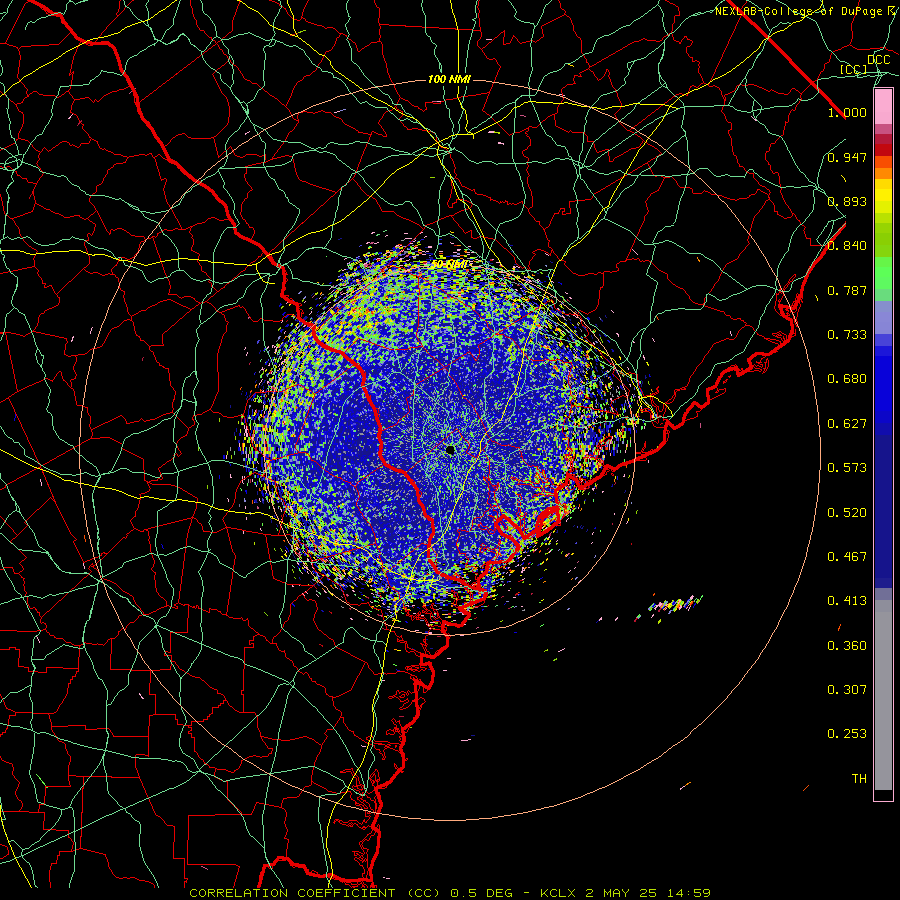Image resolution: width=900 pixels, height=900 pixels.
Task: Click the 0.627 scale value
Action: coord(847,424)
